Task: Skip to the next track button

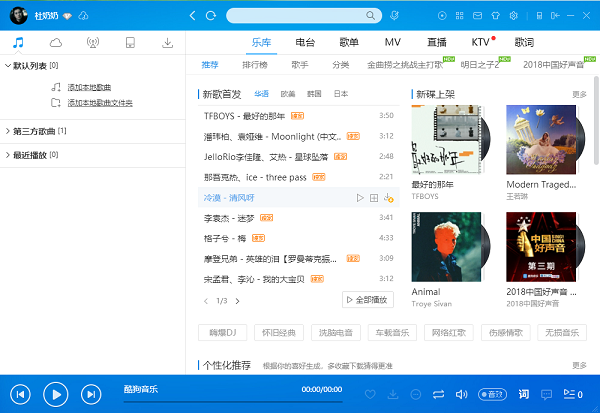Action: pos(91,394)
